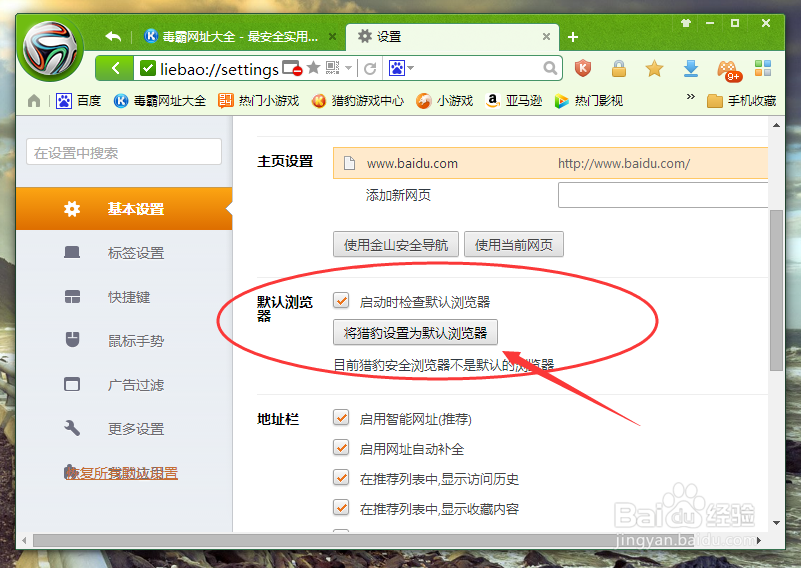Screen dimensions: 801x568
Task: Open the 猎豹游戏中心 bookmark
Action: pyautogui.click(x=358, y=101)
